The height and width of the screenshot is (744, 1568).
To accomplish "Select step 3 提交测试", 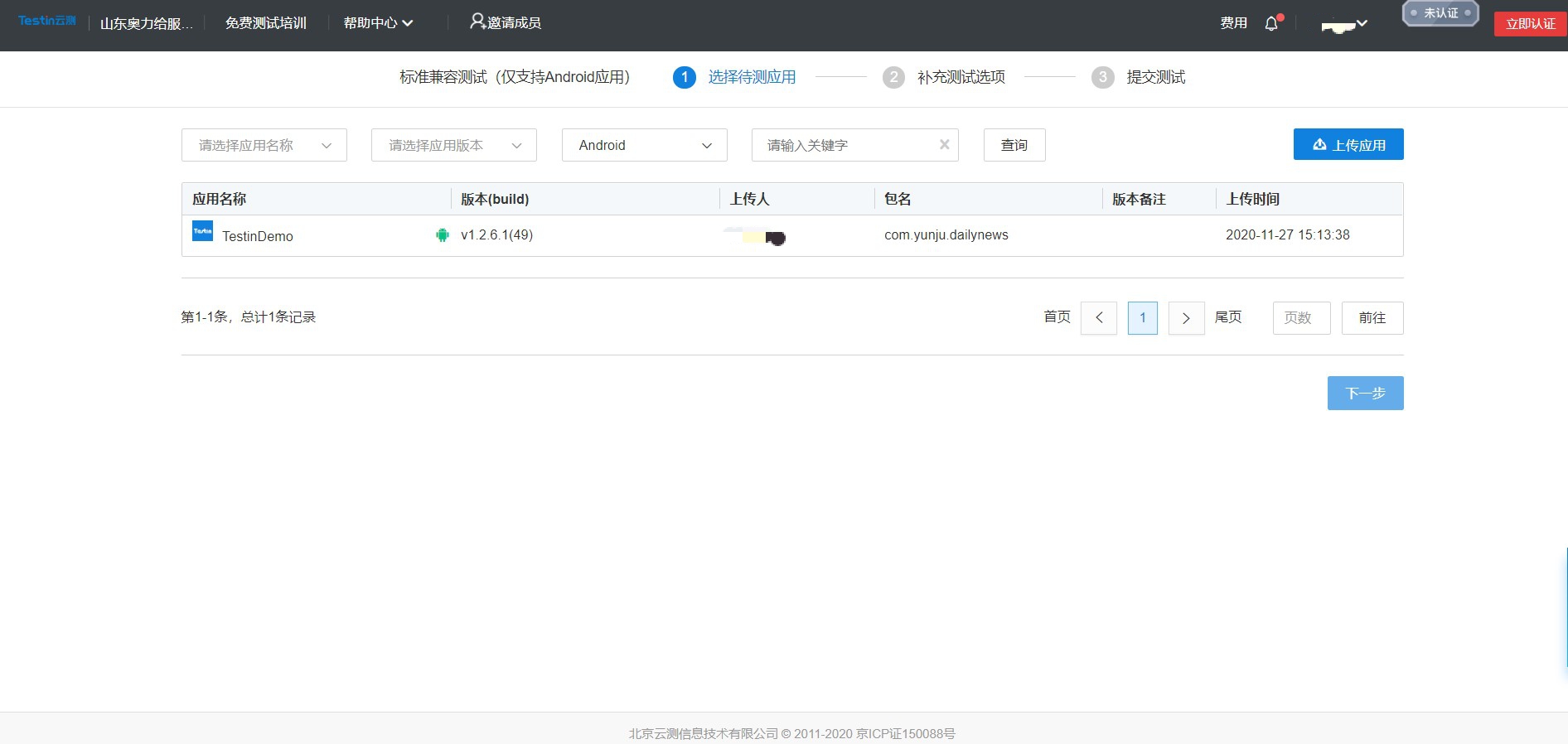I will [1139, 77].
